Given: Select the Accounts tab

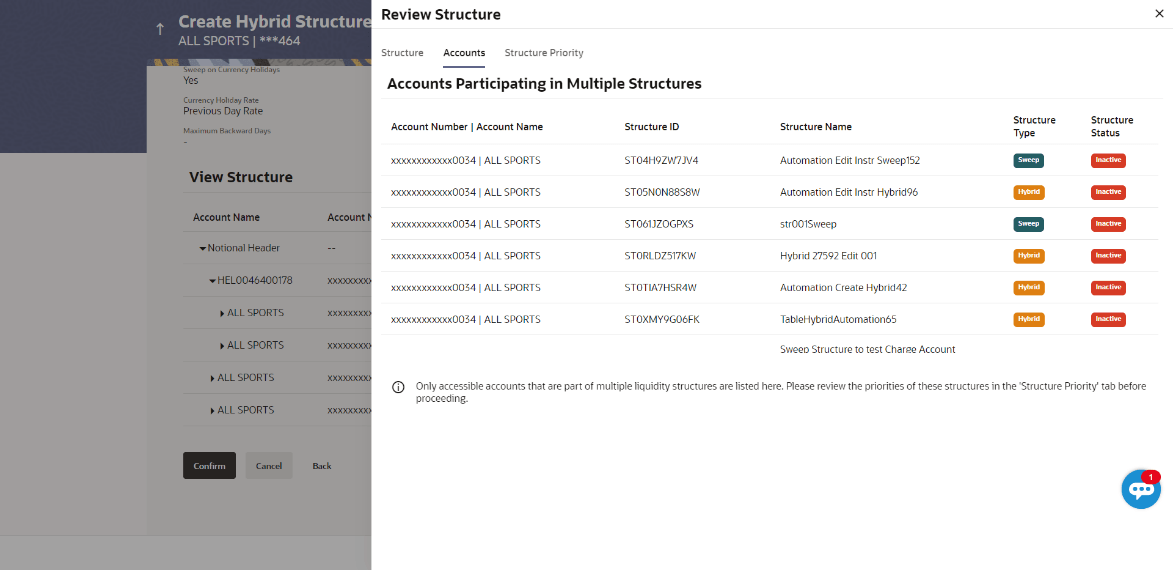Looking at the screenshot, I should click(x=464, y=53).
